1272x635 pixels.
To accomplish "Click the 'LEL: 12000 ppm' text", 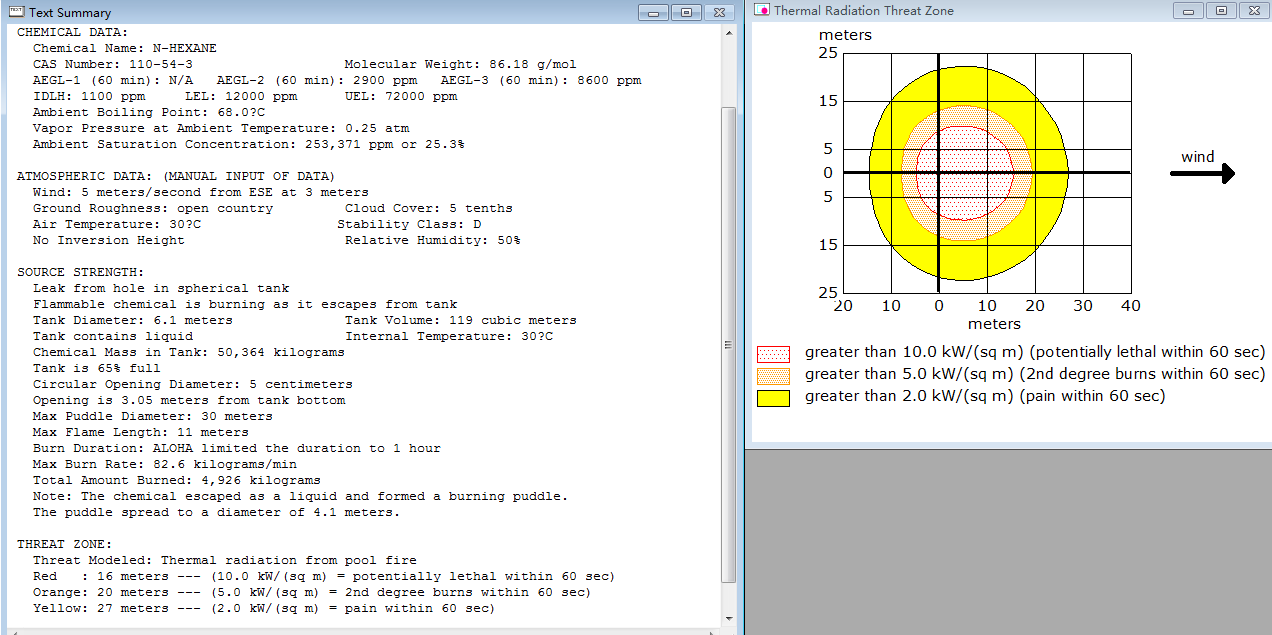I will tap(241, 96).
